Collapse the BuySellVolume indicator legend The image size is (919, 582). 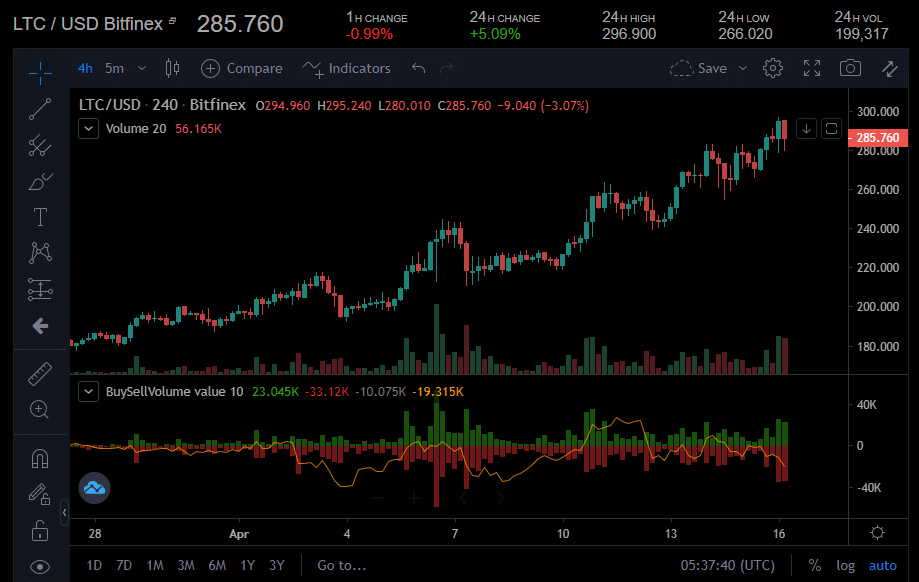tap(89, 392)
